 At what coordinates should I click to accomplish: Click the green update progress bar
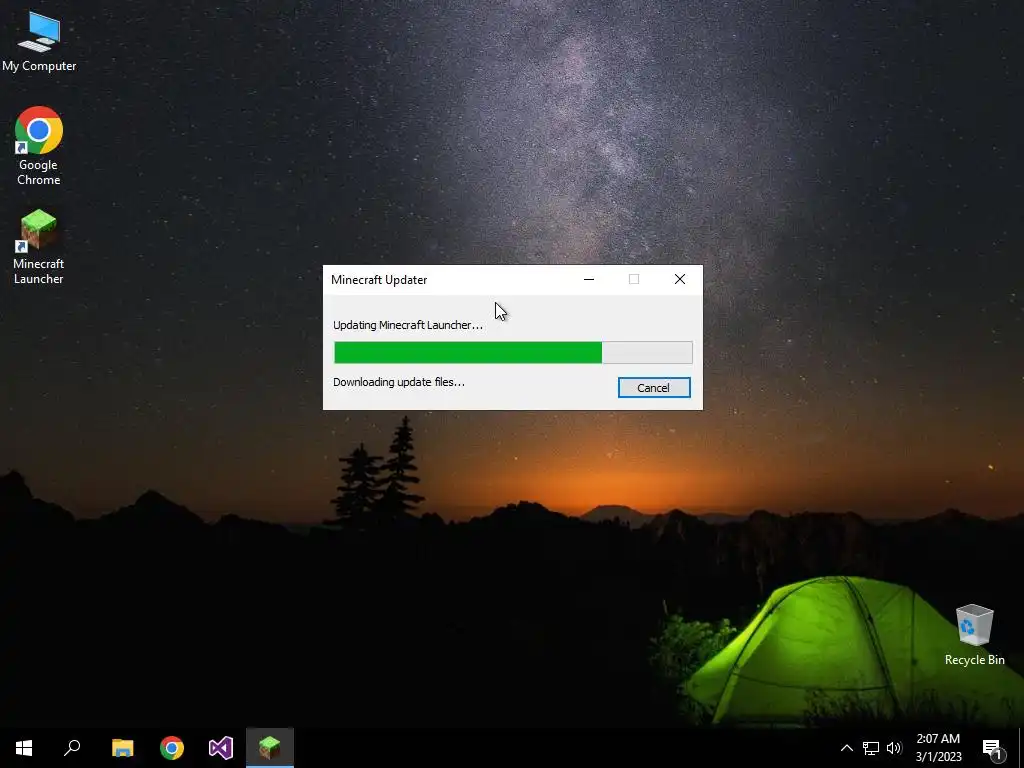513,353
